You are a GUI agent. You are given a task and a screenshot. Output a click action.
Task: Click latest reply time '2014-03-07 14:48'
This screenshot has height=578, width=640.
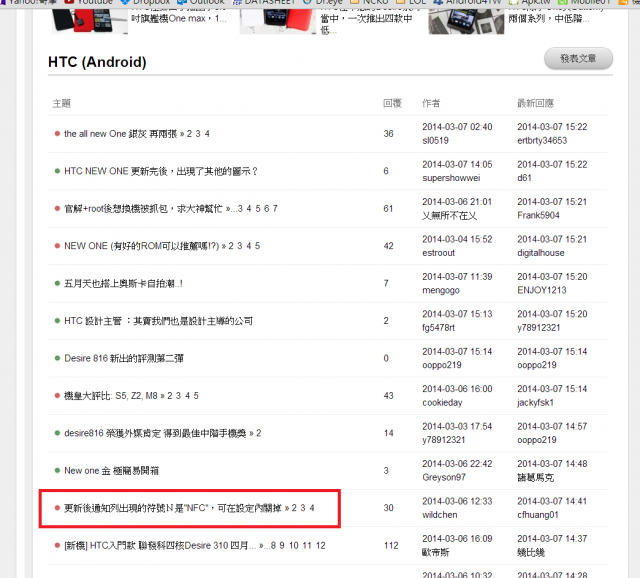point(552,464)
